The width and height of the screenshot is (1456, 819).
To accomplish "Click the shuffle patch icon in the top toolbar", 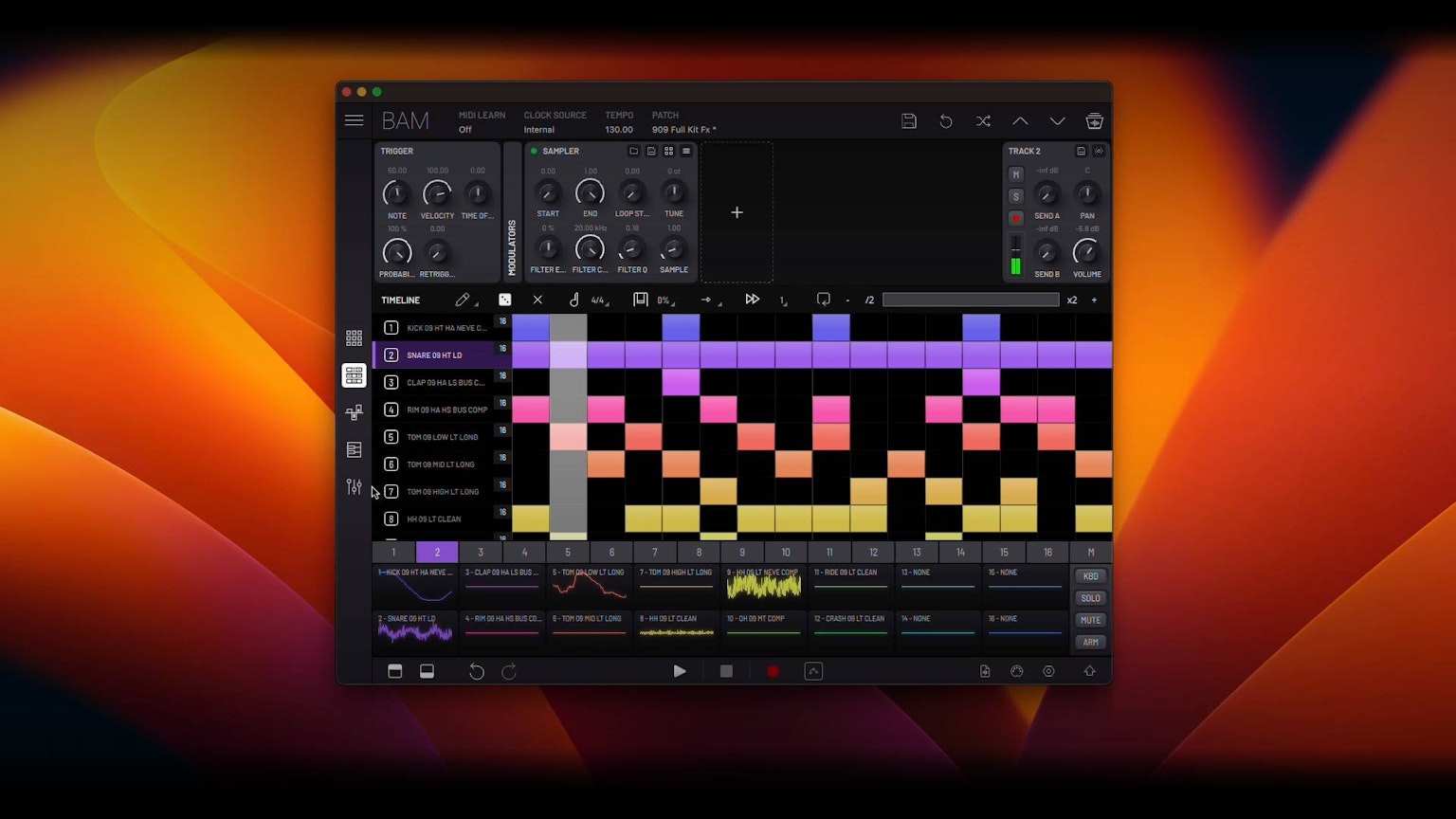I will (983, 121).
